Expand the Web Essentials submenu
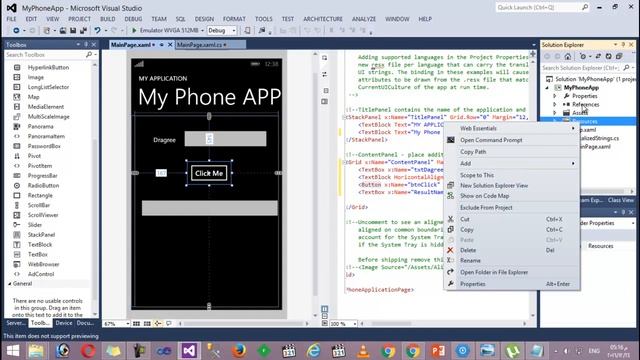The image size is (640, 360). (512, 128)
